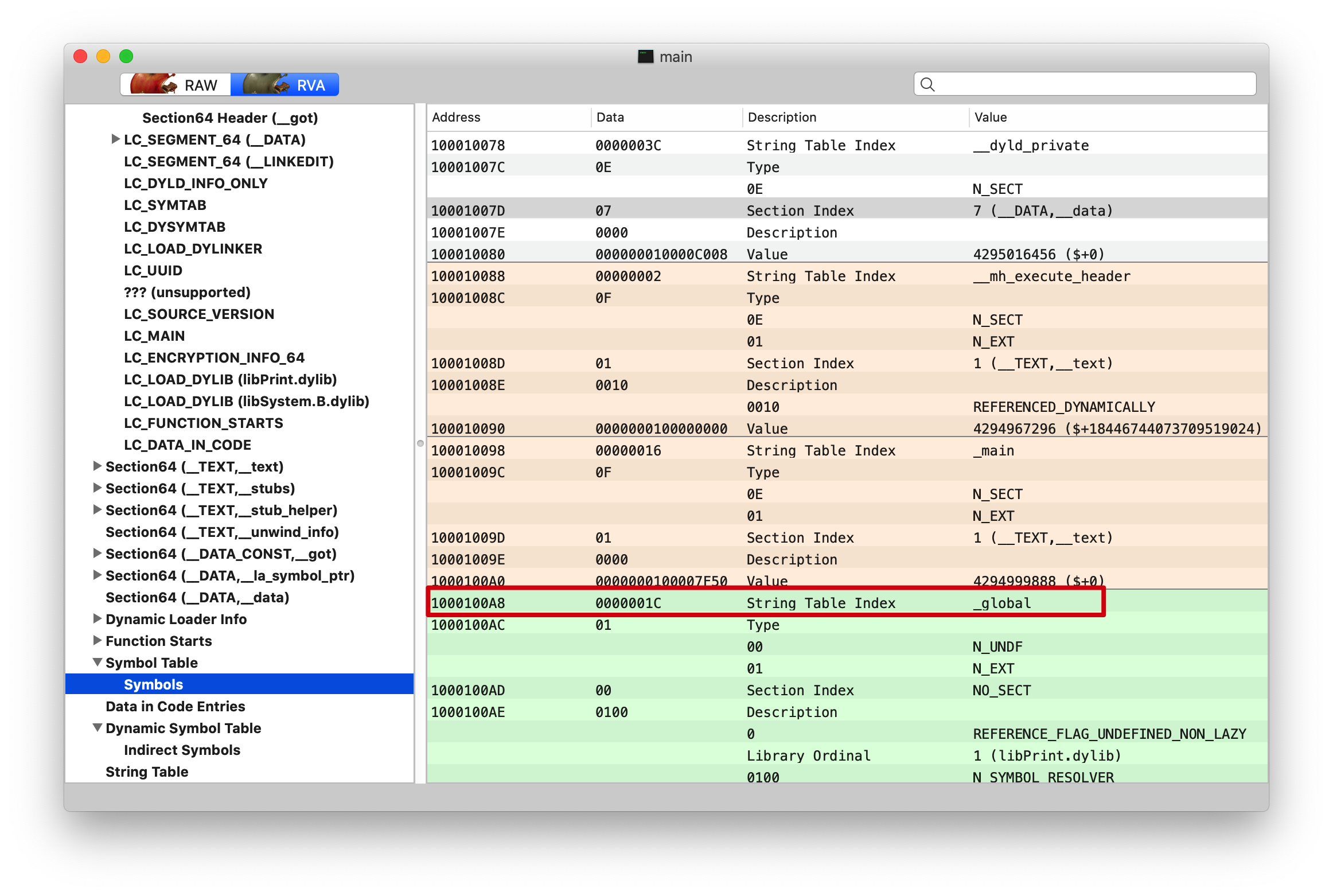Minimize the main window

coord(103,56)
